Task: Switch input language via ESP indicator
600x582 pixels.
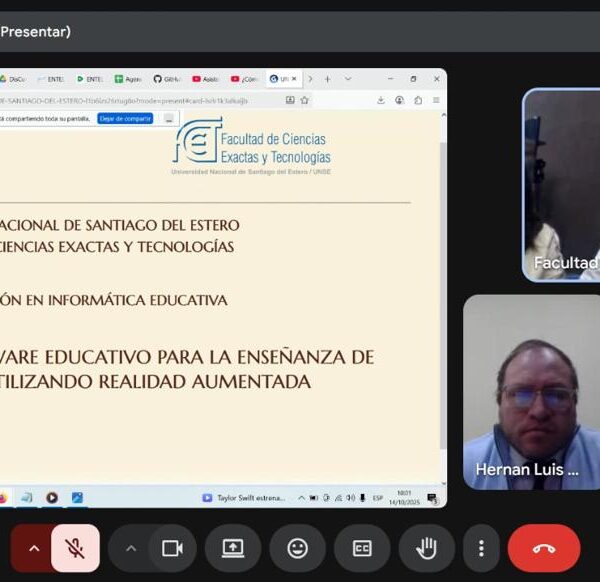Action: [x=378, y=498]
